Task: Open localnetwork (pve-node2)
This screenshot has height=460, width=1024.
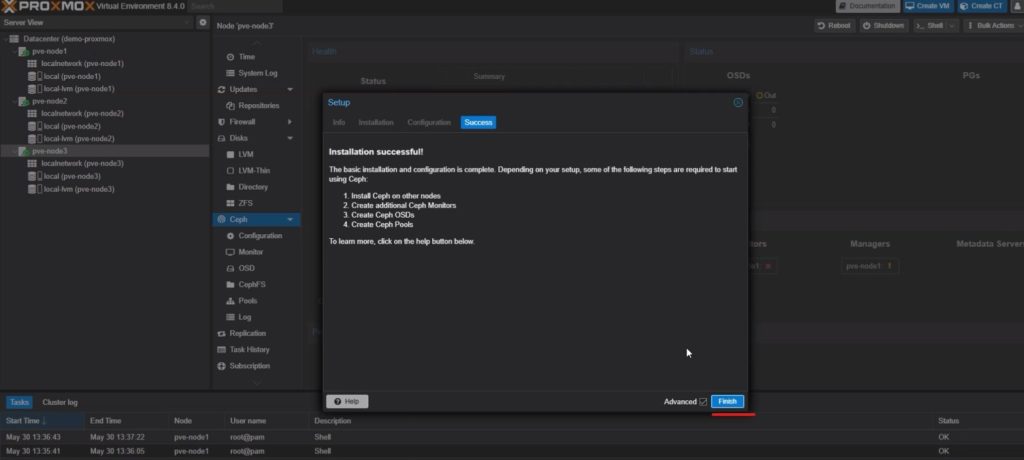Action: (82, 114)
